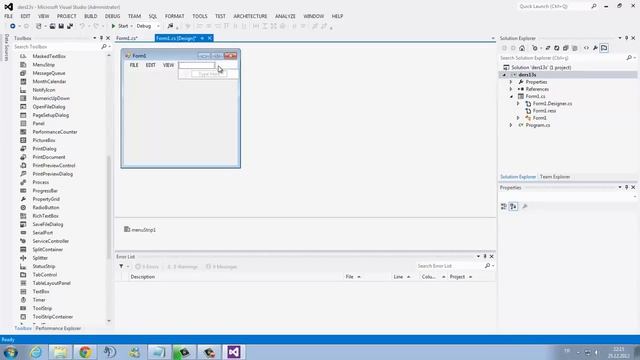
Task: Switch to the Team Explorer tab
Action: [x=555, y=177]
